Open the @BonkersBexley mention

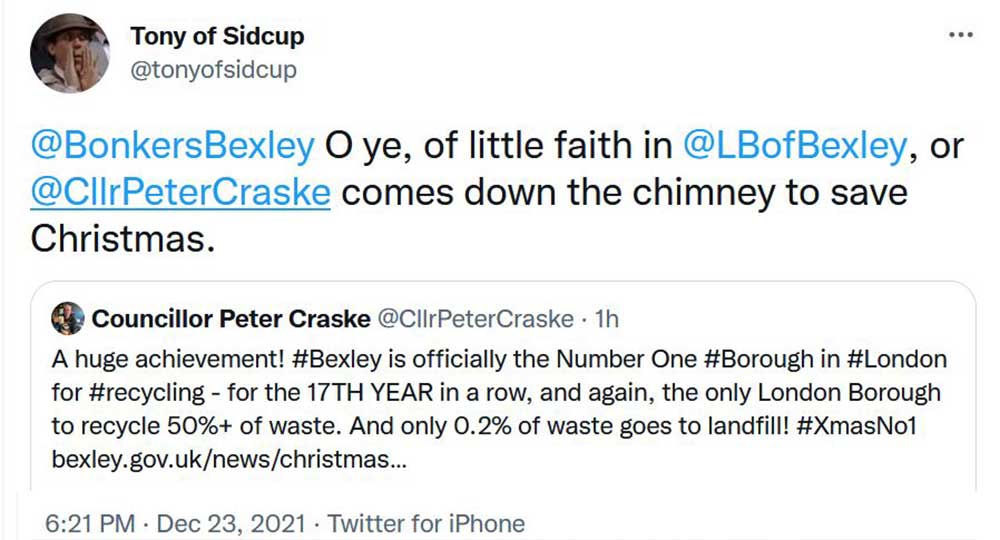(173, 146)
